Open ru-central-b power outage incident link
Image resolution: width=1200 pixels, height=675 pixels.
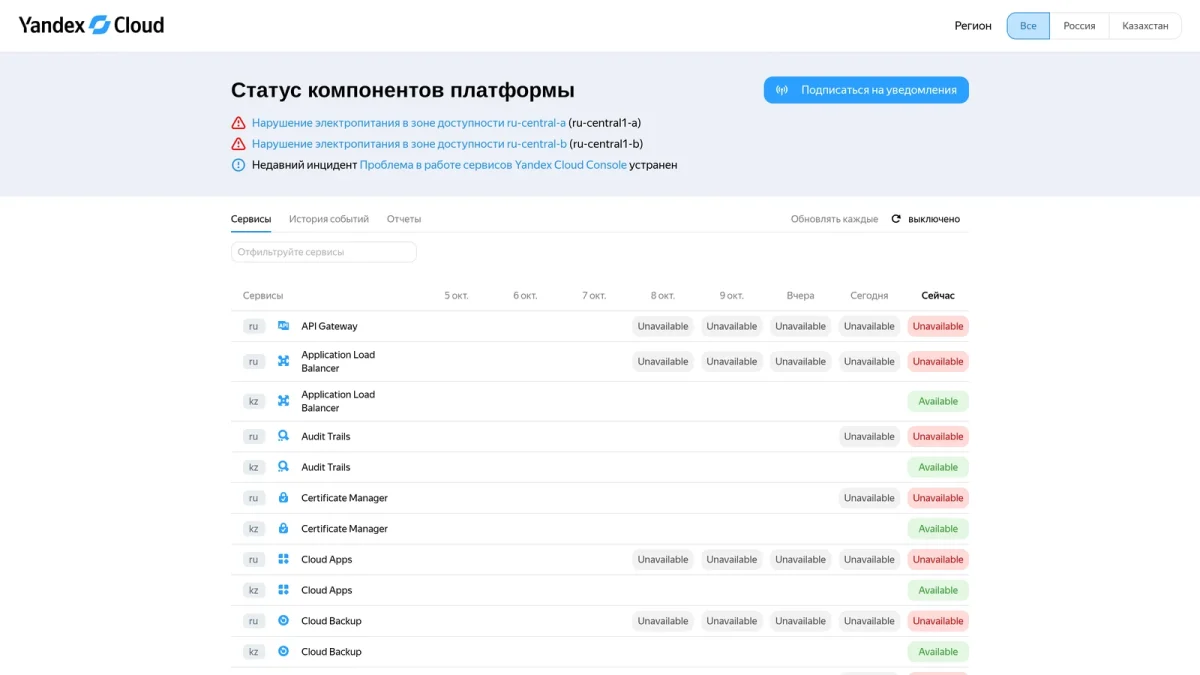tap(409, 144)
